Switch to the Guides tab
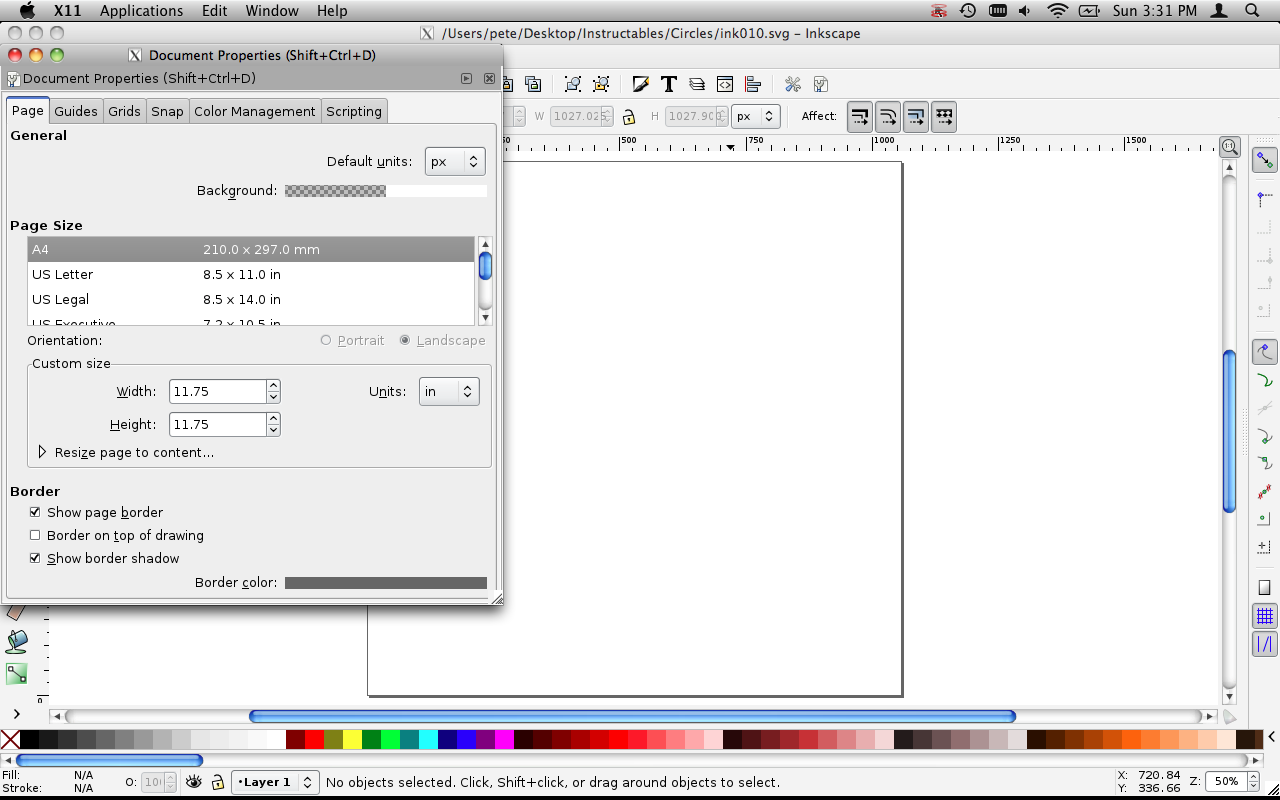Screen dimensions: 1280x800 (76, 111)
